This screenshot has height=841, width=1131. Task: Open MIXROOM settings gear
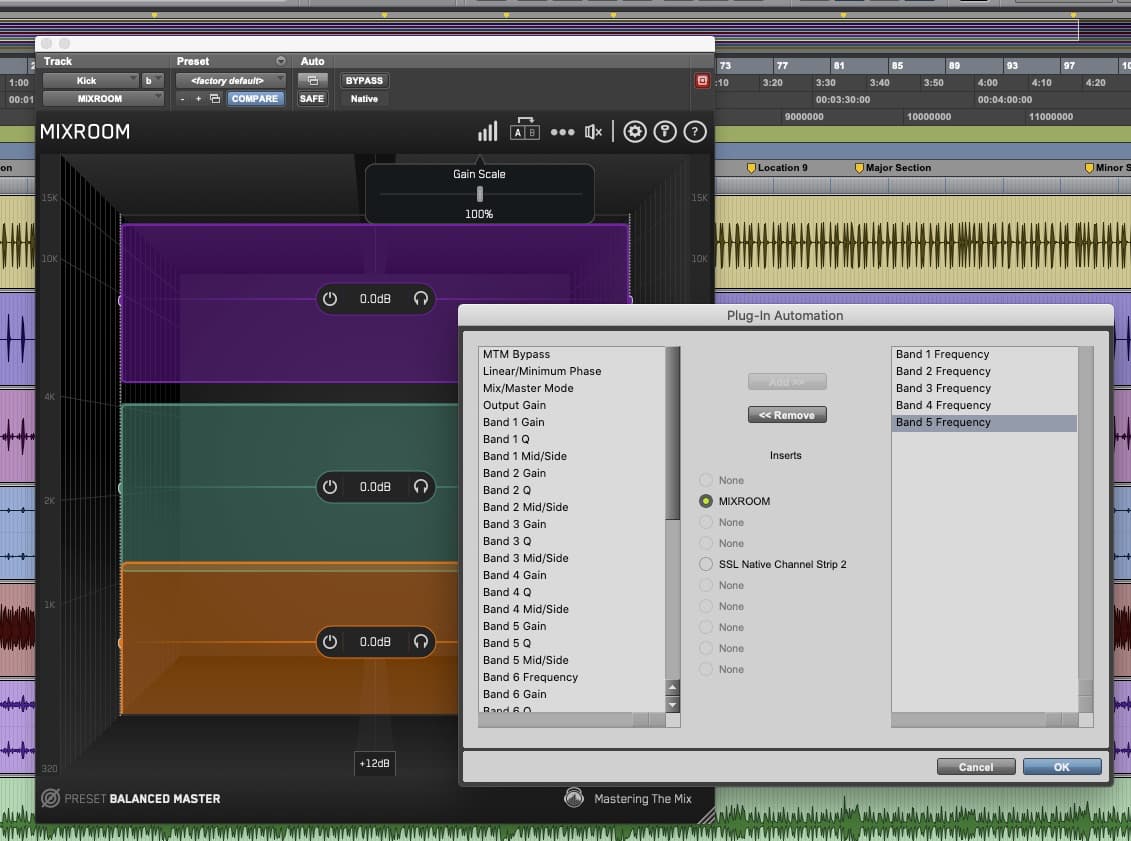coord(635,132)
